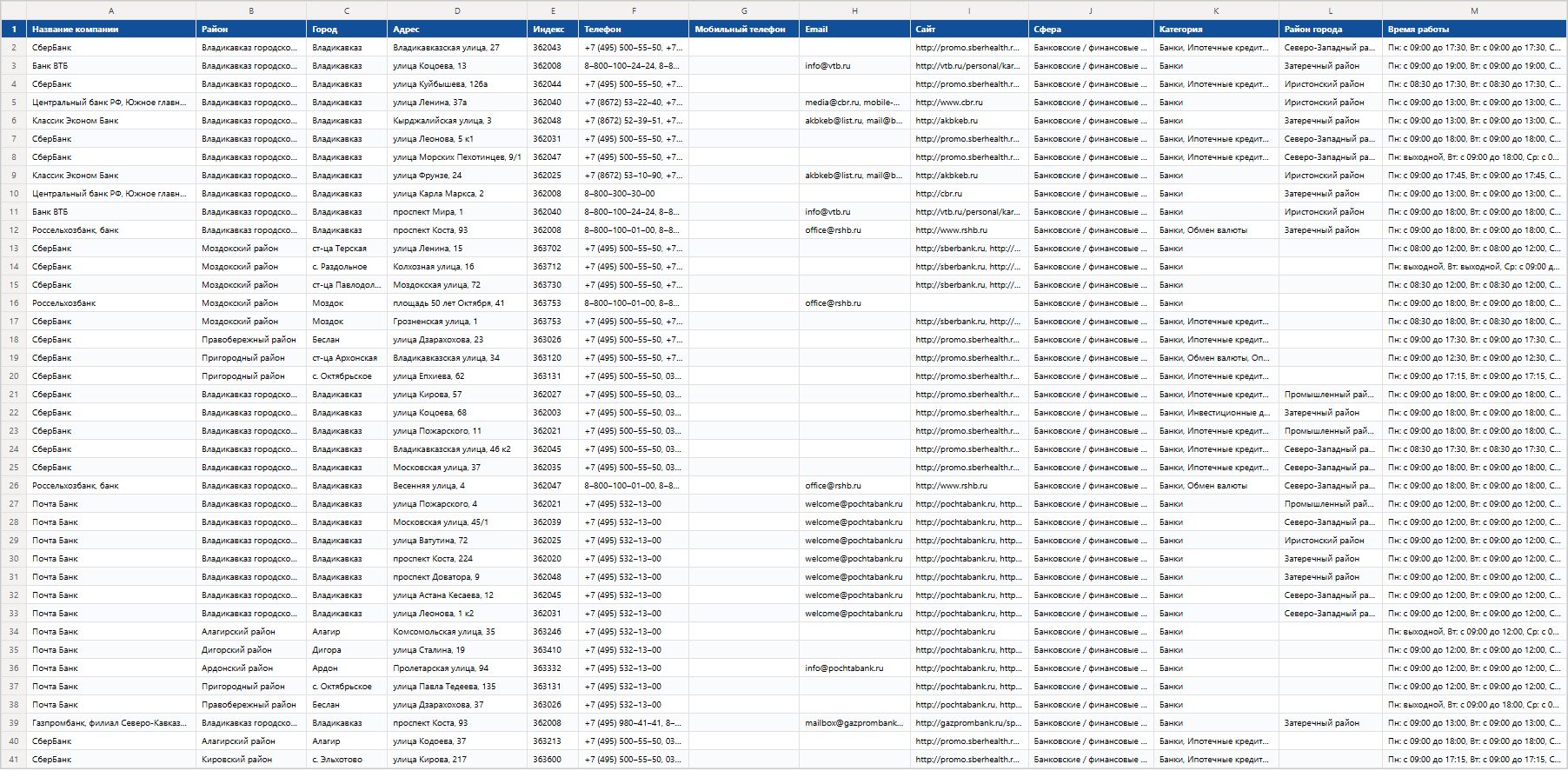Select index cell '362043'

point(553,48)
